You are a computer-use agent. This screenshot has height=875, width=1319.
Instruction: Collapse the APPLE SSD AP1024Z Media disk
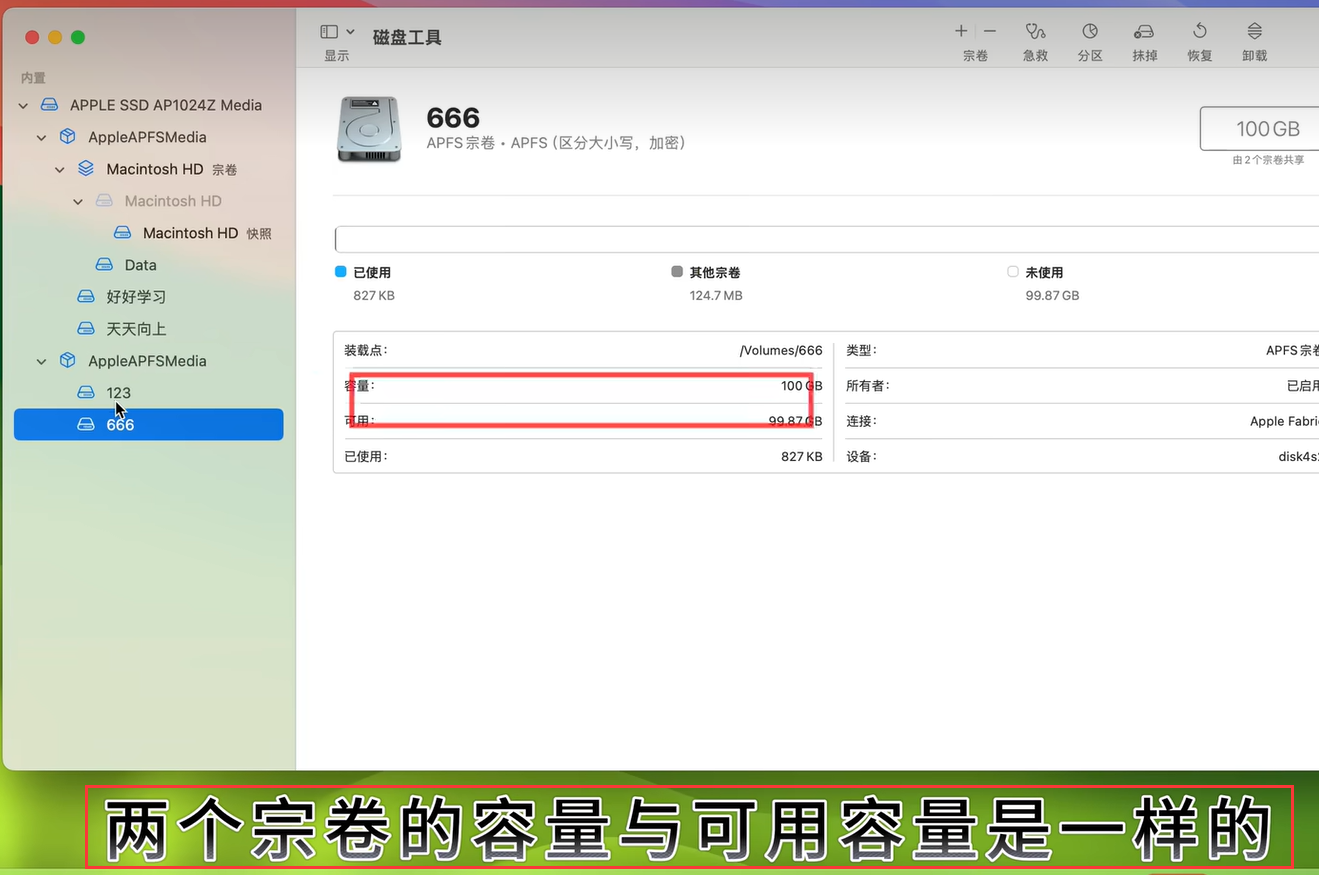click(x=23, y=105)
